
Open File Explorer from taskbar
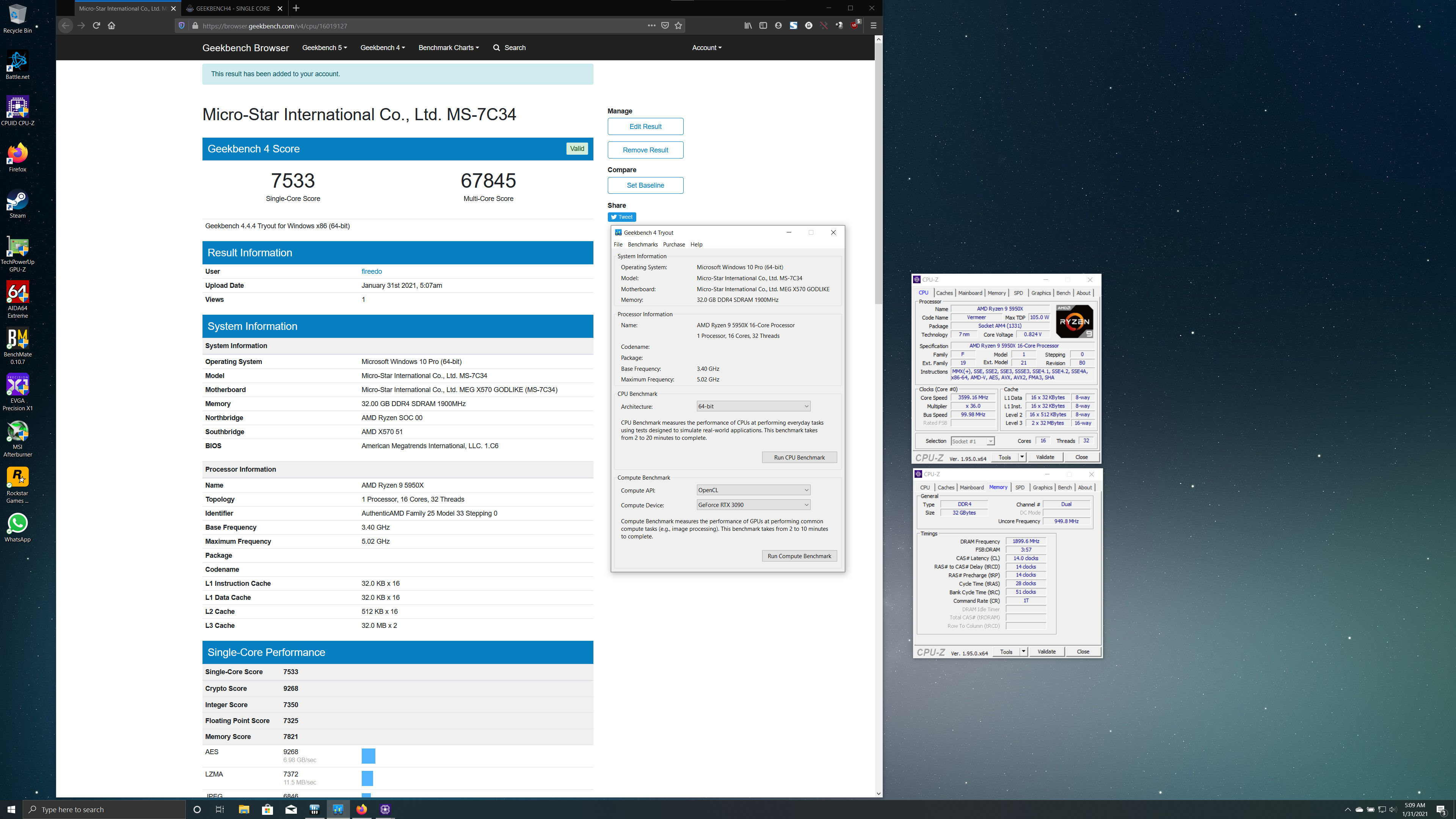(x=243, y=810)
